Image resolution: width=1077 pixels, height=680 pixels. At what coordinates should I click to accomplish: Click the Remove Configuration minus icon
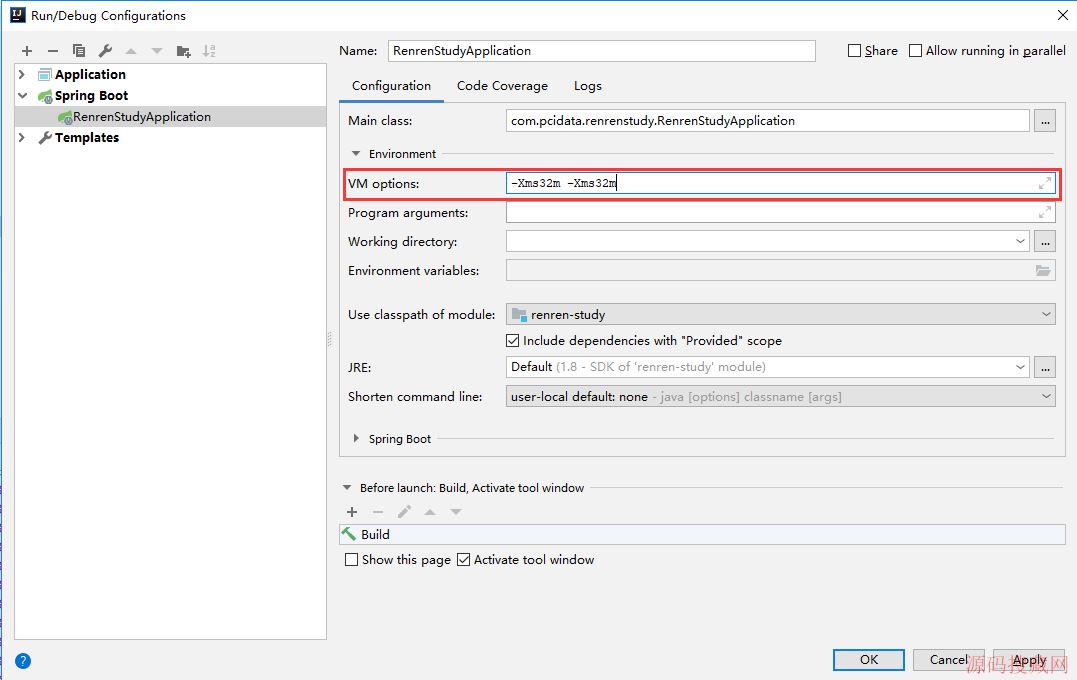pyautogui.click(x=53, y=51)
